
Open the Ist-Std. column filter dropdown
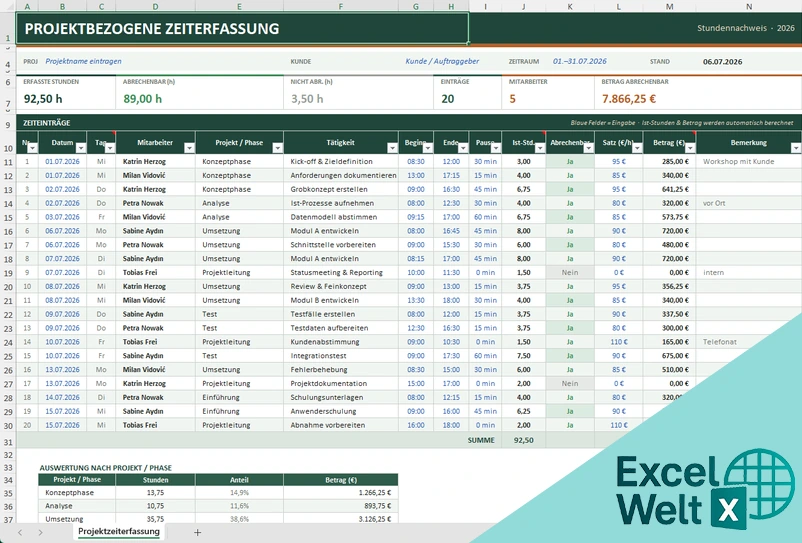point(540,148)
